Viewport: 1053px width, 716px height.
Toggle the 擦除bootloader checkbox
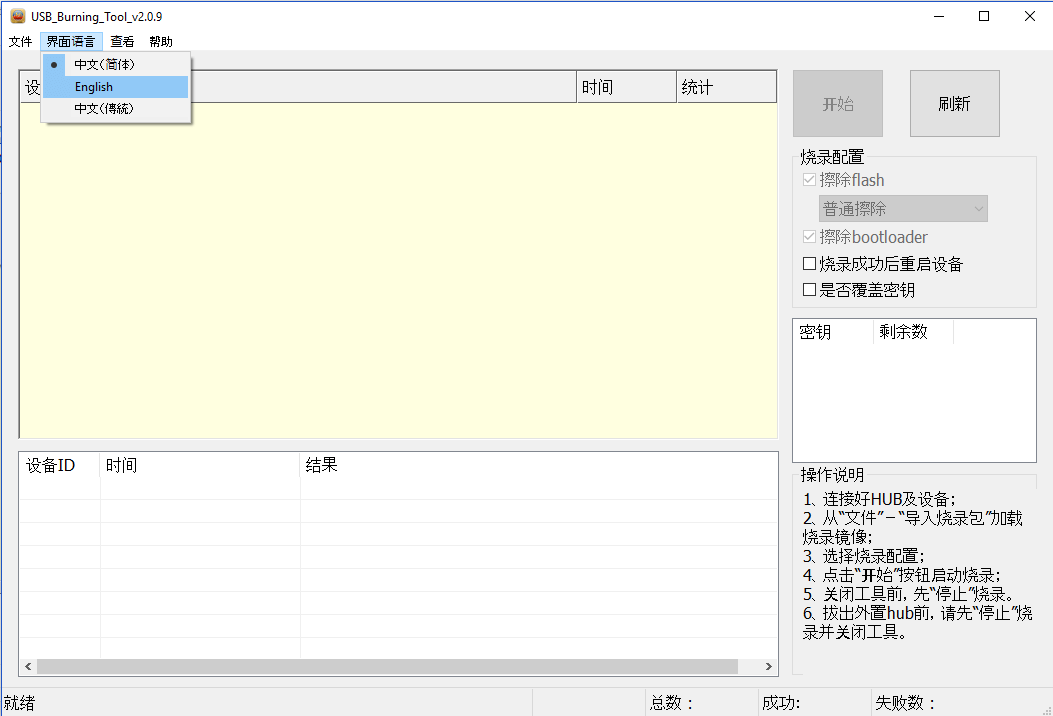[809, 236]
